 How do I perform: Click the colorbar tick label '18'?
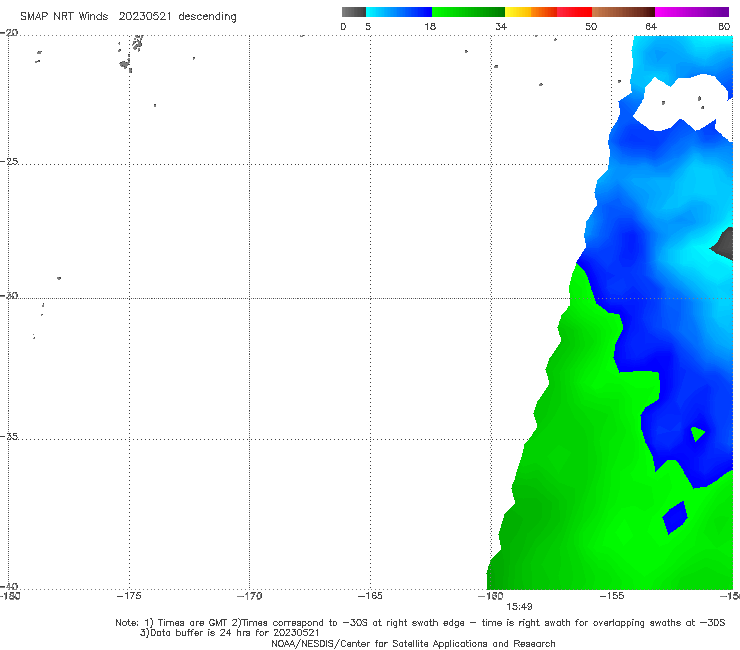click(430, 26)
